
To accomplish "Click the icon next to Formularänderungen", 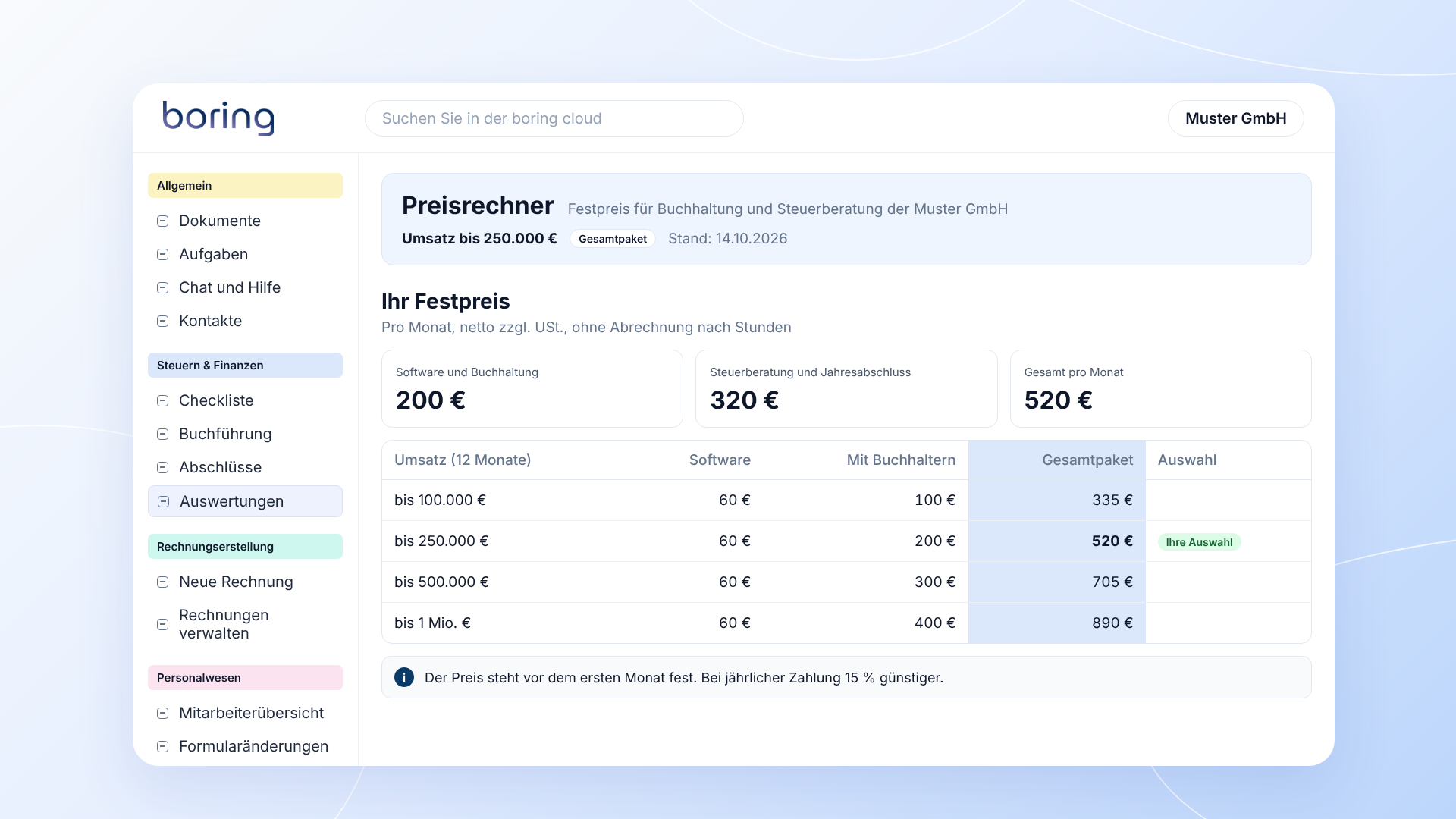I will 162,746.
